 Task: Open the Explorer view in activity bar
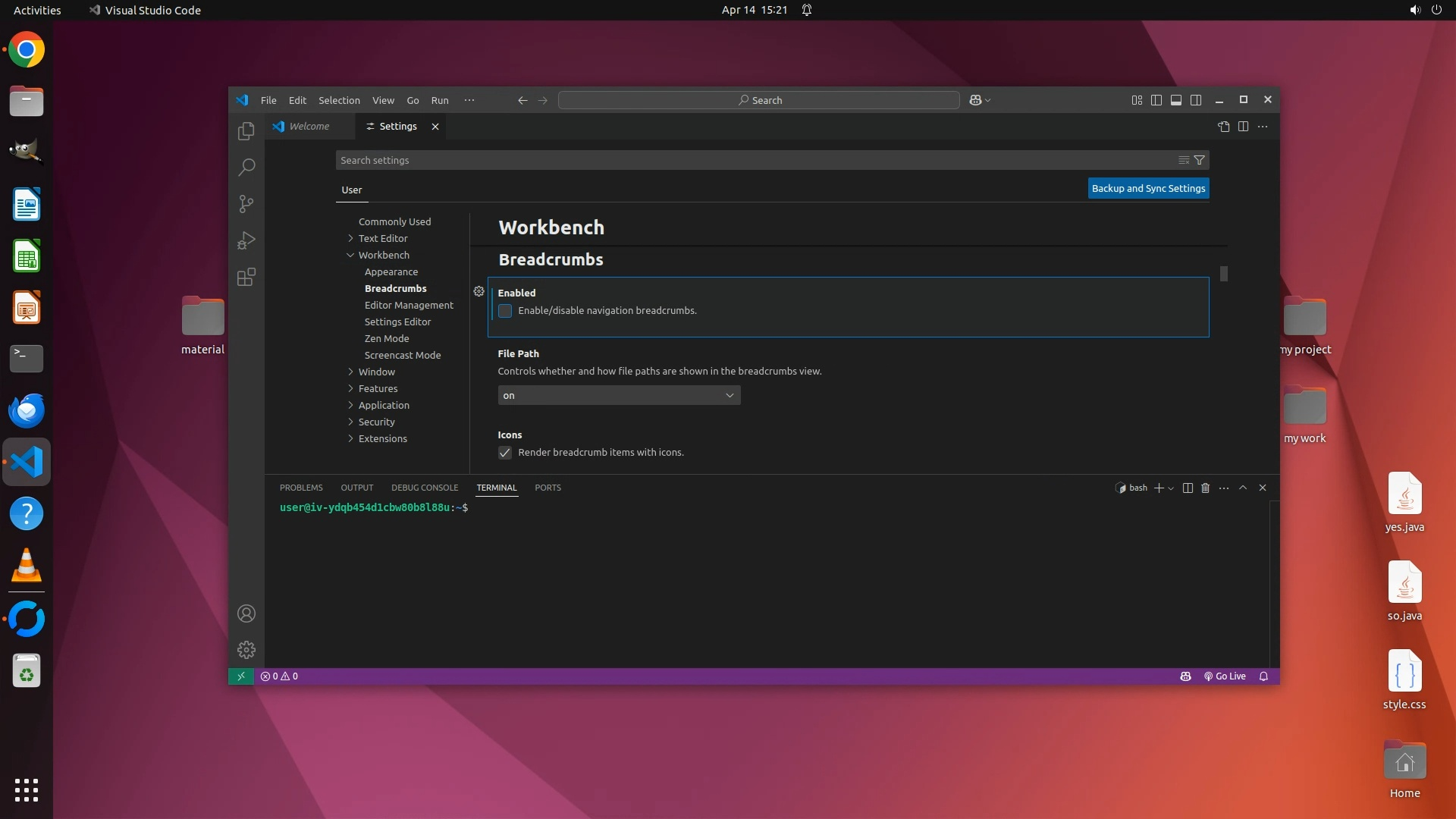point(246,131)
